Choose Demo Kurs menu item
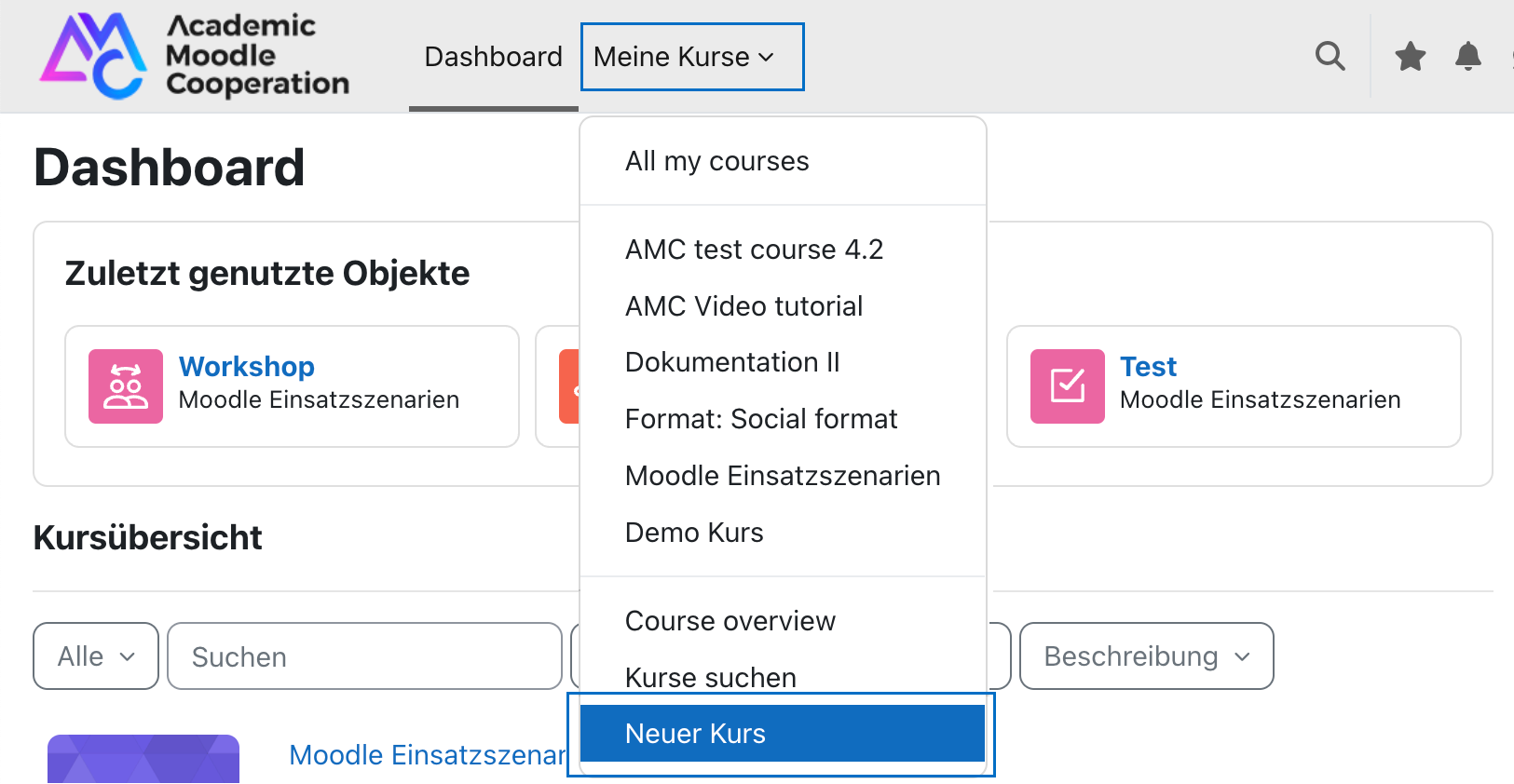Screen dimensions: 1514x784 pos(783,533)
